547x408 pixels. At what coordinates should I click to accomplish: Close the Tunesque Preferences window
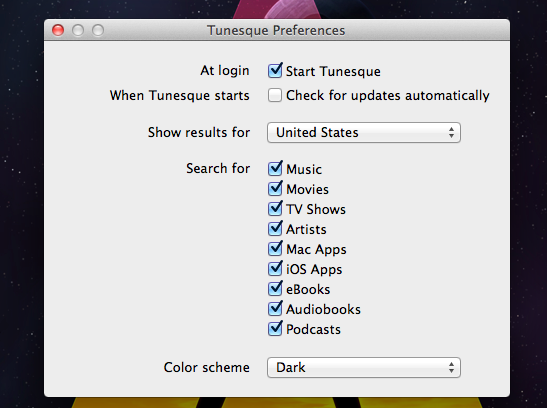click(x=58, y=30)
